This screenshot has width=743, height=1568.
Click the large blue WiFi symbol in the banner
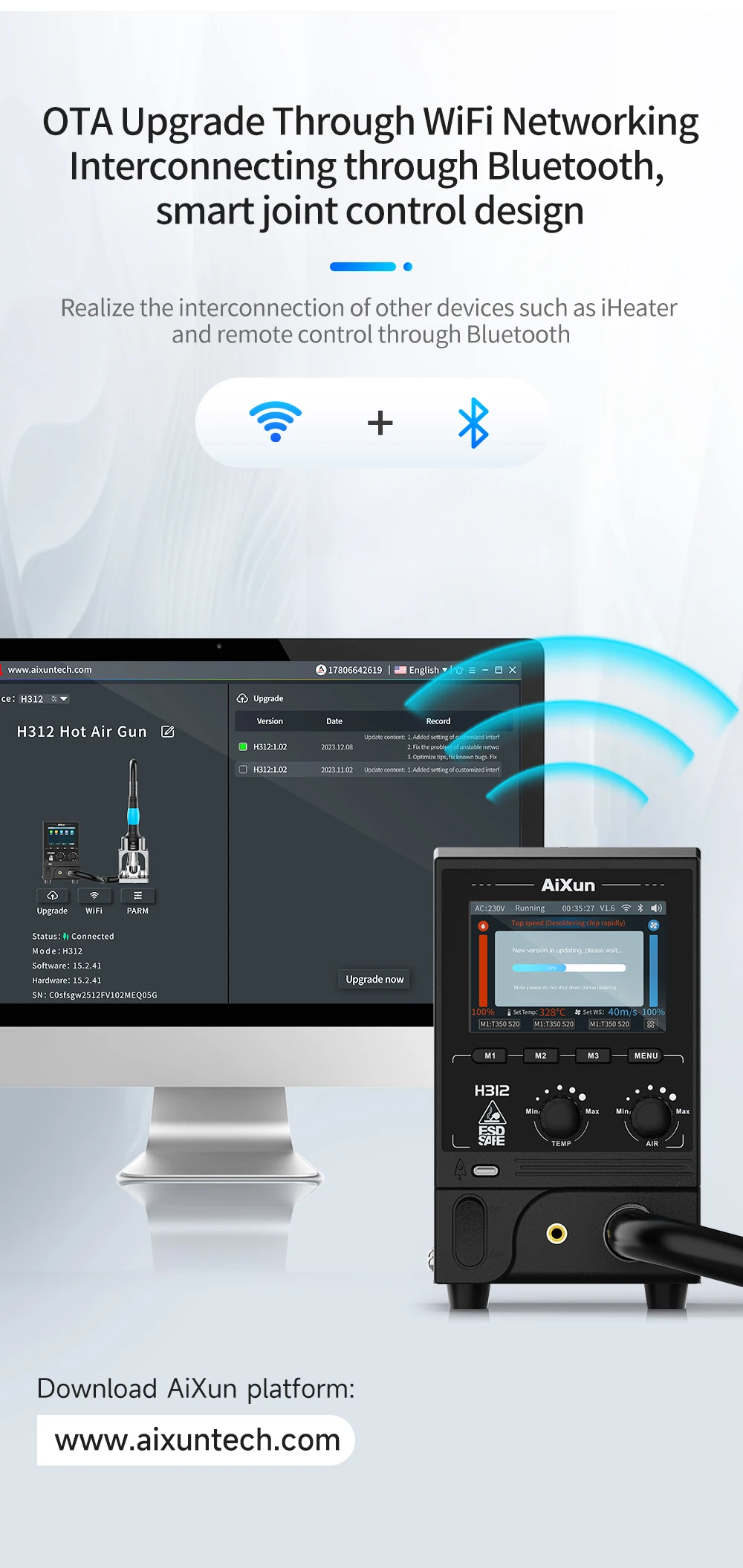click(x=276, y=421)
